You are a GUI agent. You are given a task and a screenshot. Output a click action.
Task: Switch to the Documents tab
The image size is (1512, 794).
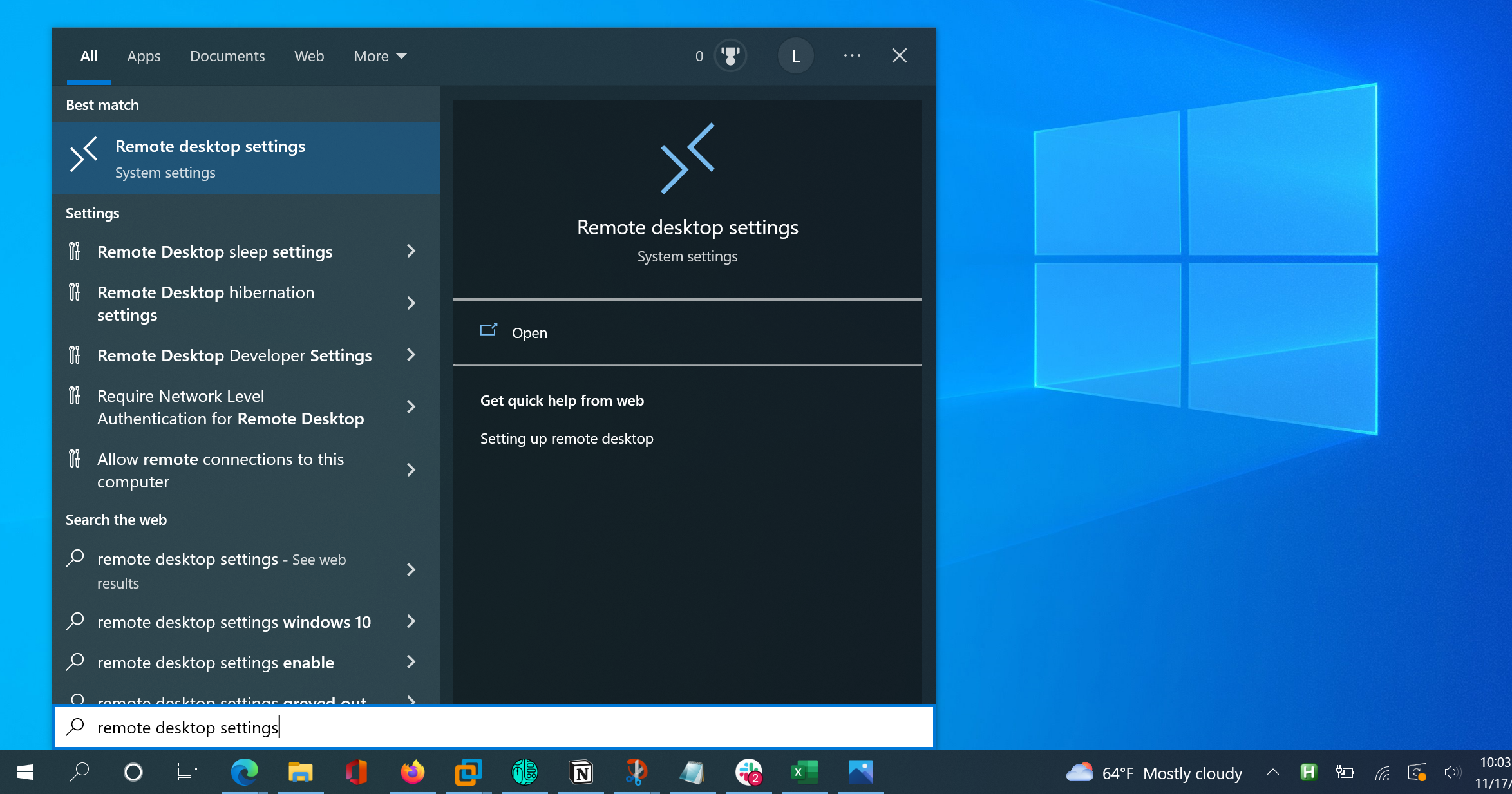[227, 56]
